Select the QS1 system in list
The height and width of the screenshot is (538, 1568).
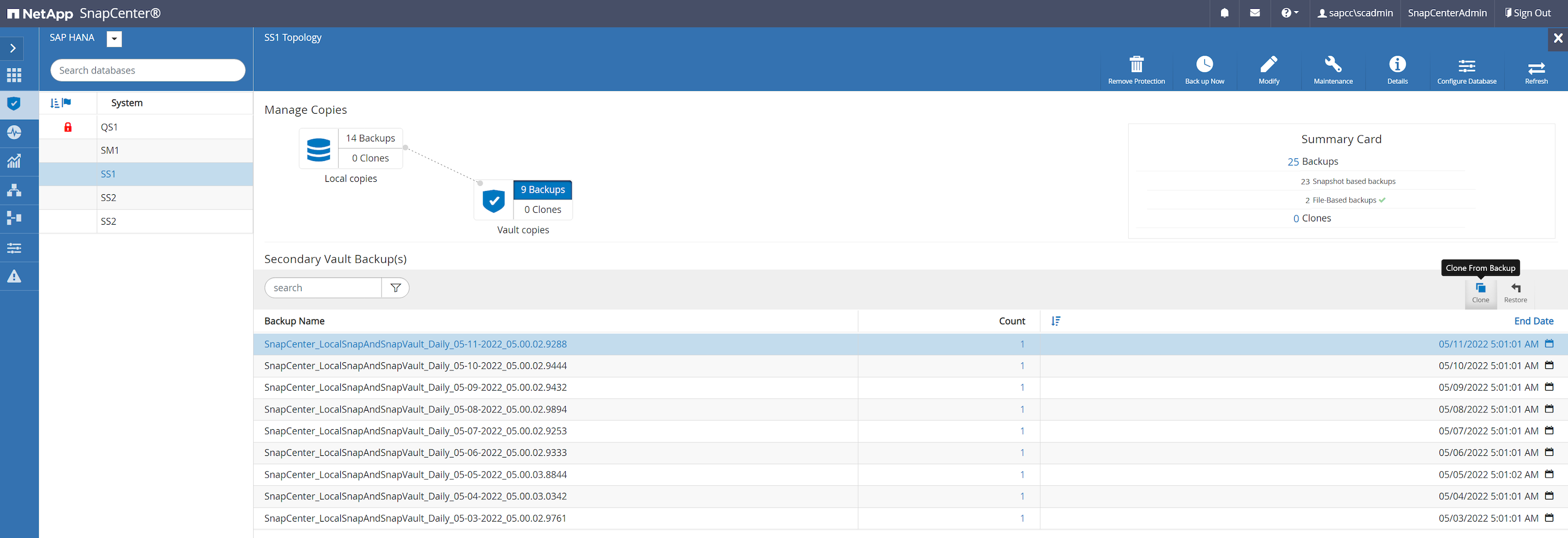109,127
